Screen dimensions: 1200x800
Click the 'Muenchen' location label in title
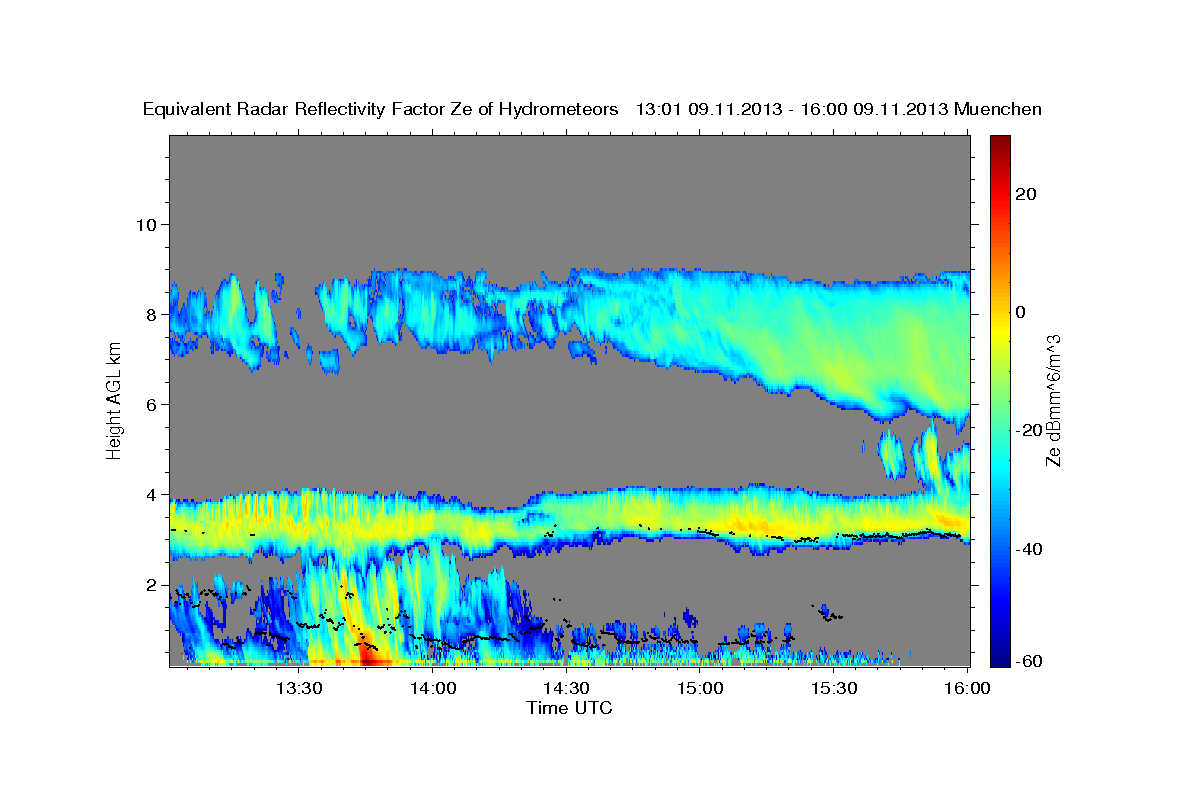(x=998, y=109)
